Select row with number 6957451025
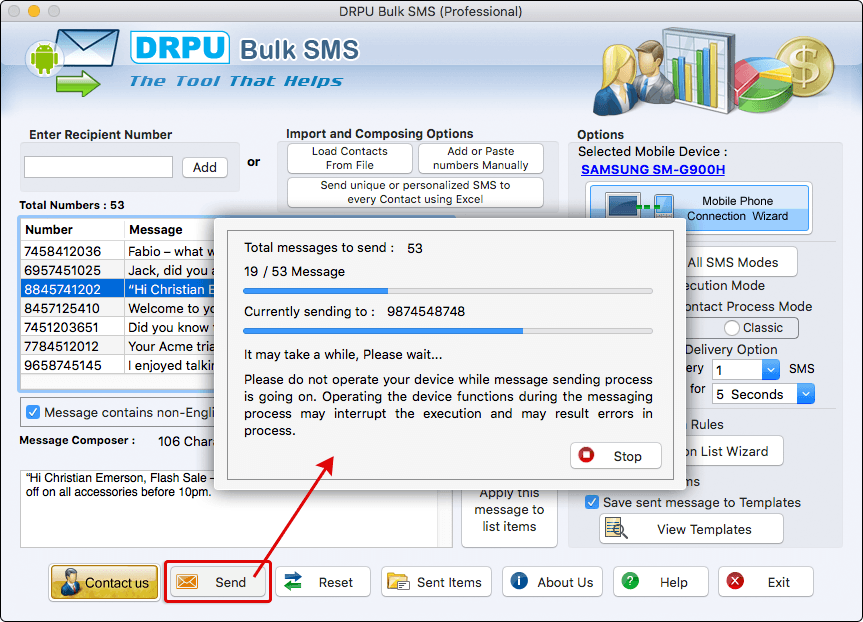Screen dimensions: 863x622 click(118, 270)
